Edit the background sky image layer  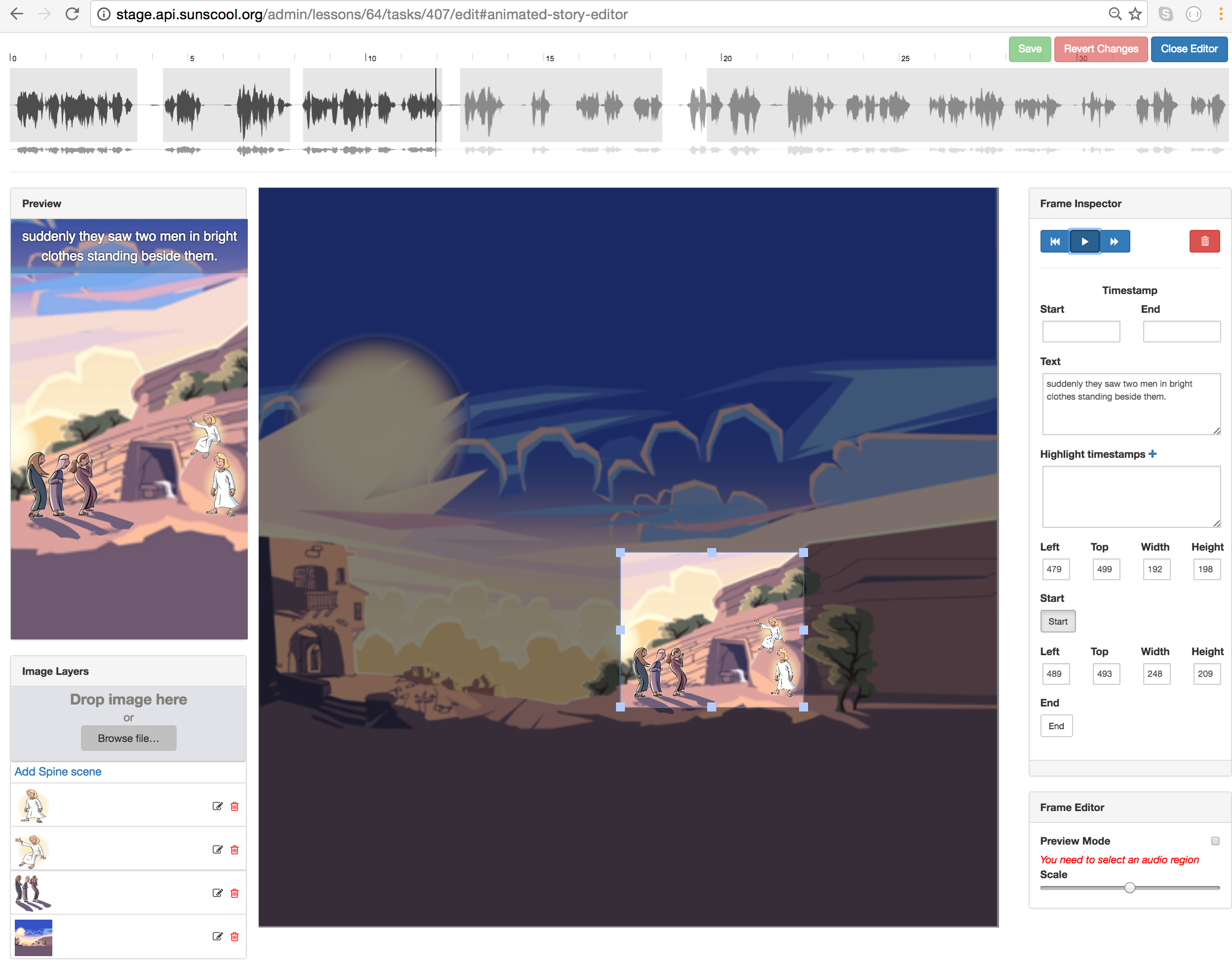click(x=217, y=936)
